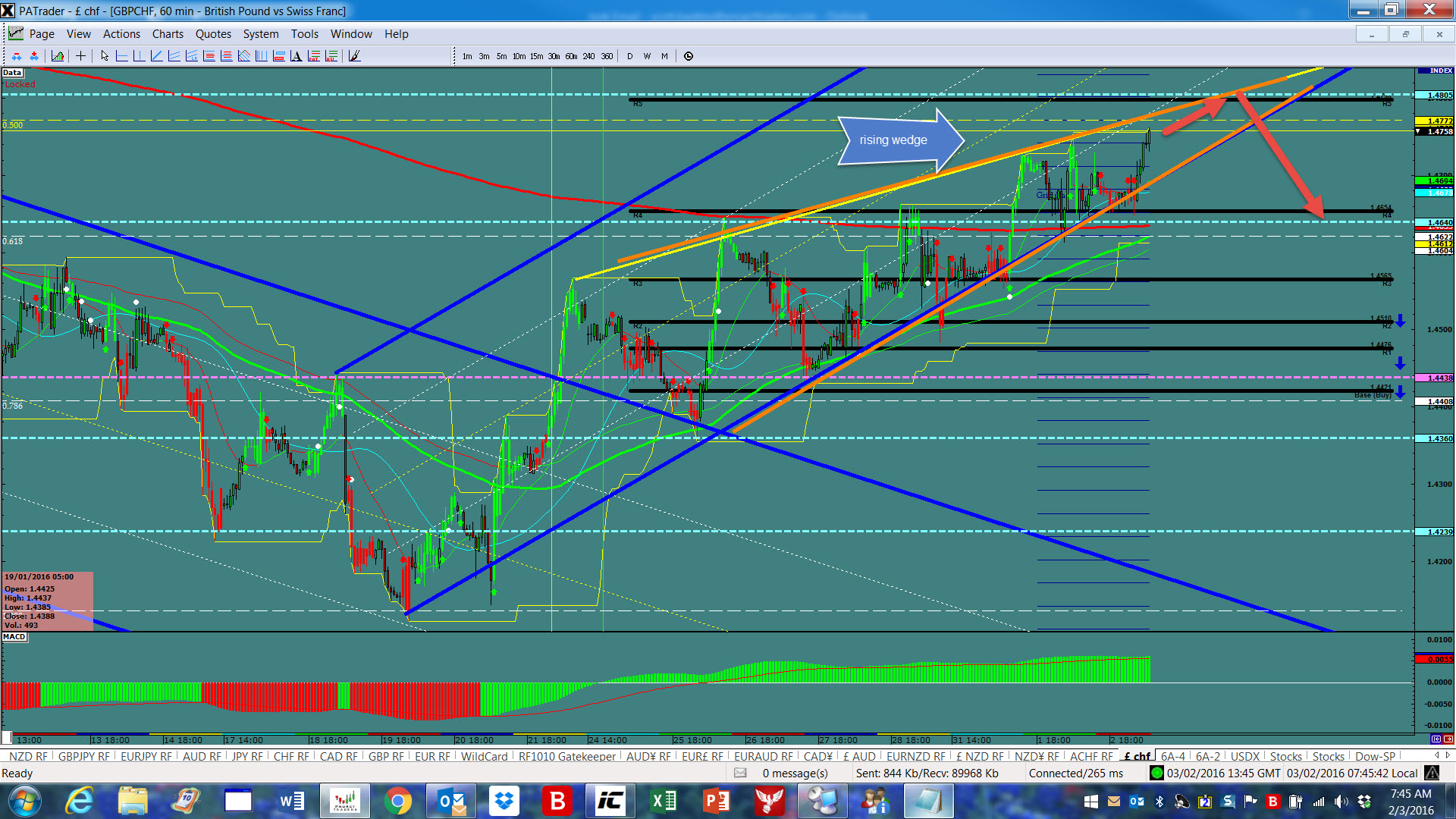1456x819 pixels.
Task: Switch to the Dow-SP tab
Action: point(1375,756)
